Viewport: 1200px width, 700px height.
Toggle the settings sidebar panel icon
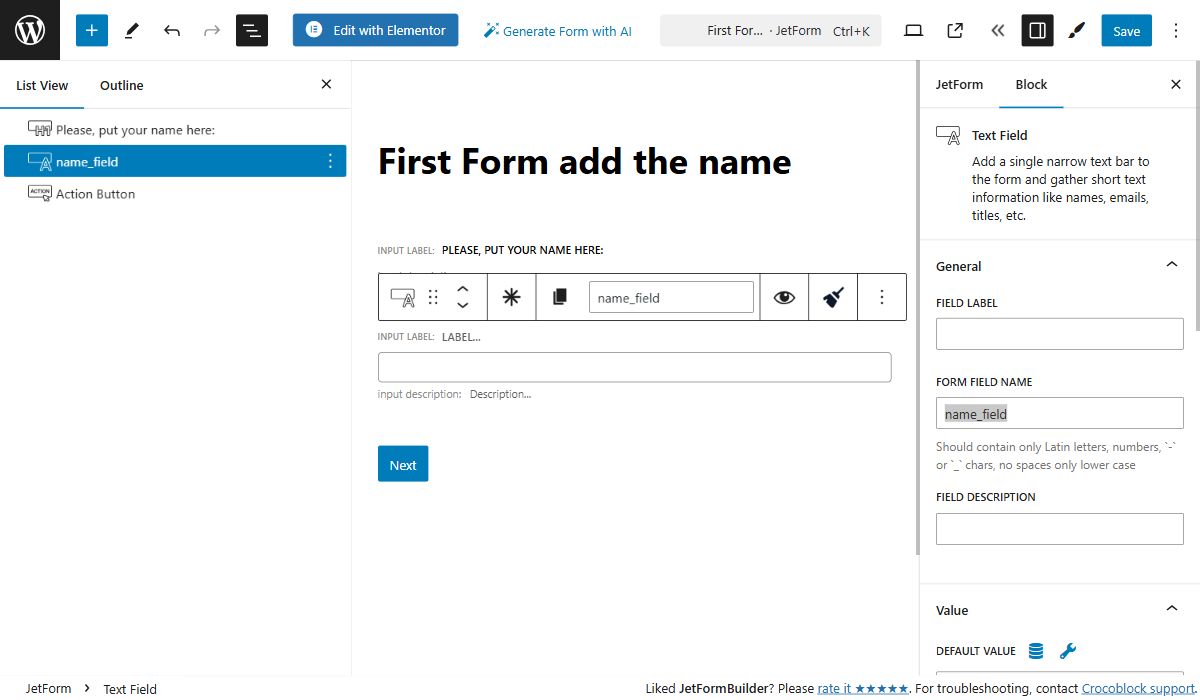click(x=1037, y=30)
